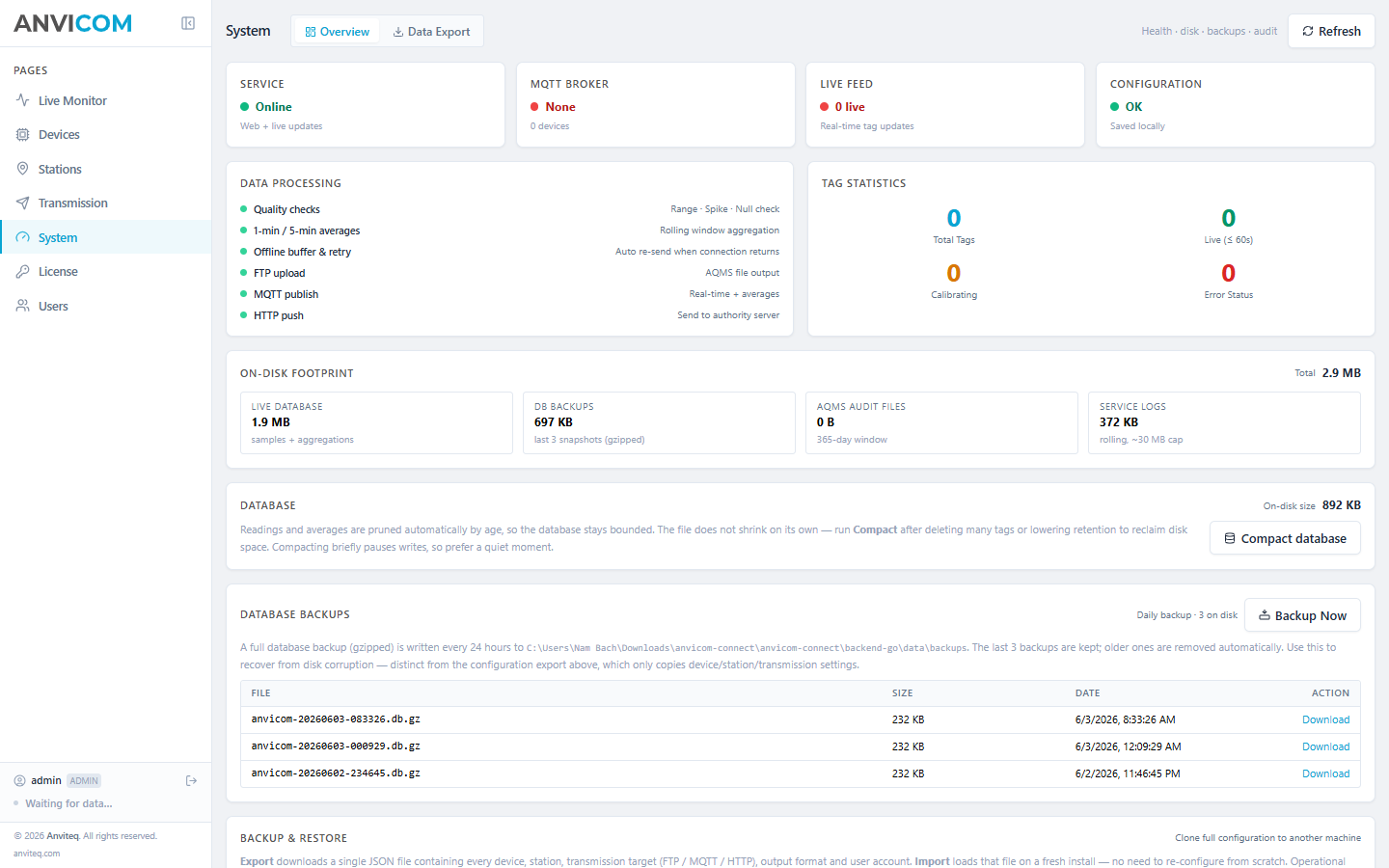Click the FTP upload row
This screenshot has width=1389, height=868.
[x=509, y=273]
